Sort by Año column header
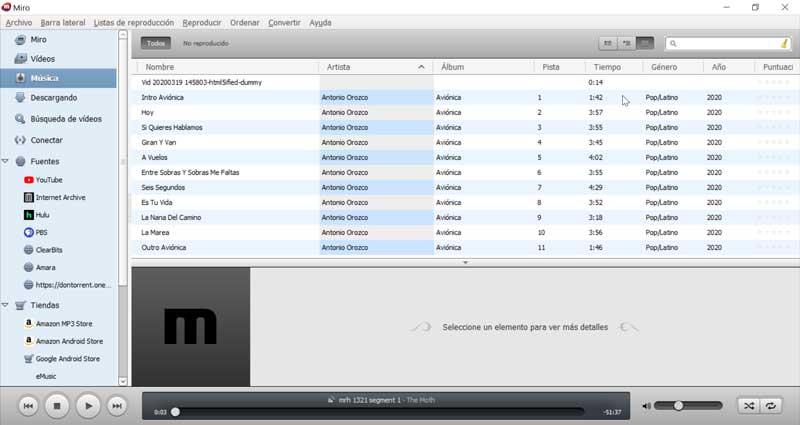 click(729, 67)
